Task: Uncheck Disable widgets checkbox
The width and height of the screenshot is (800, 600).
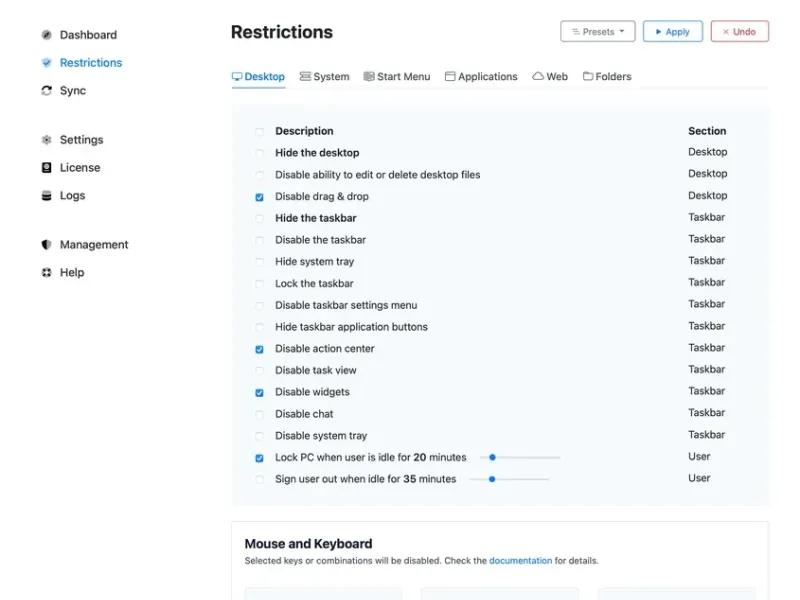Action: (260, 393)
